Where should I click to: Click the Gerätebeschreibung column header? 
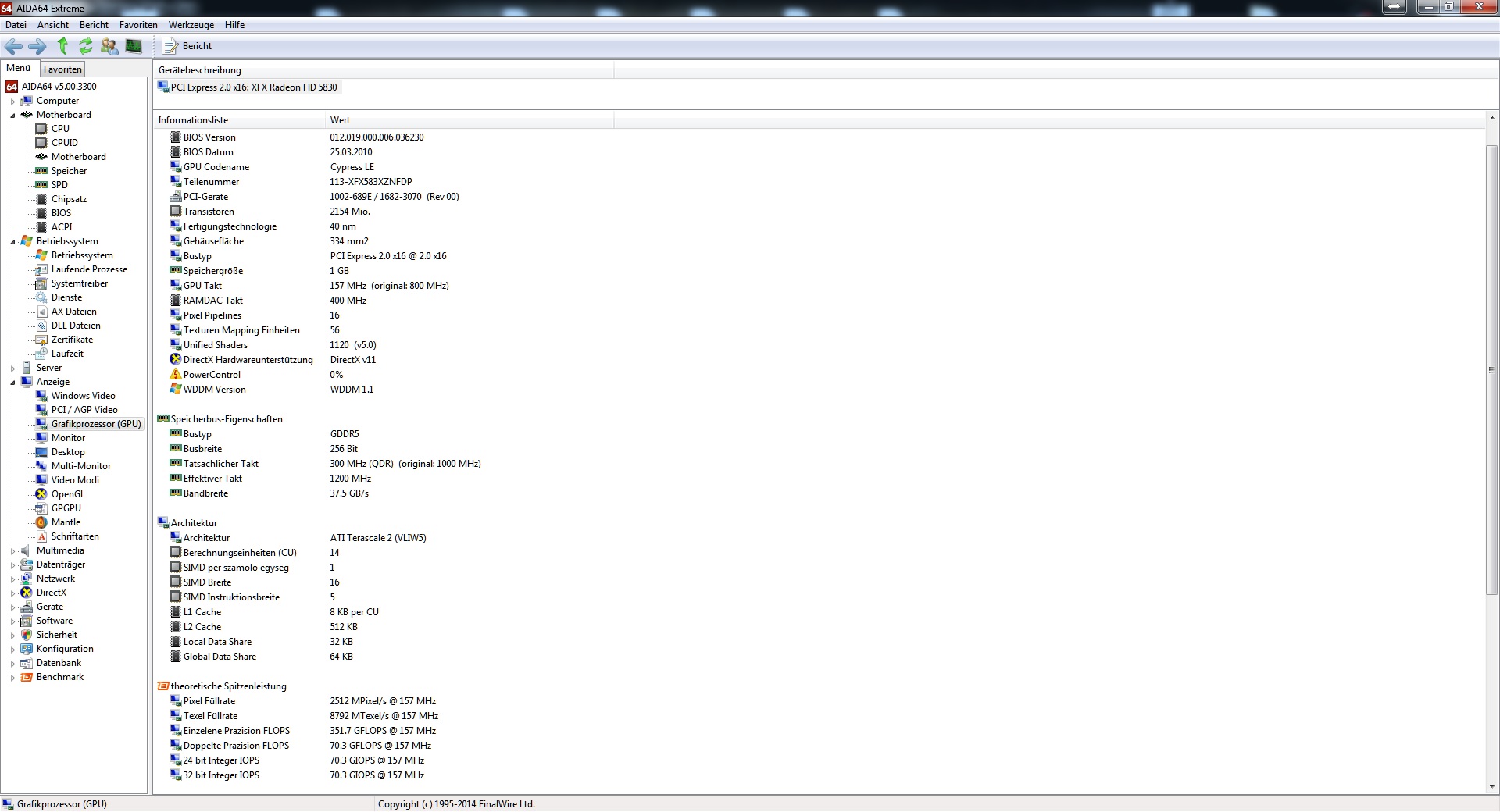click(x=384, y=70)
